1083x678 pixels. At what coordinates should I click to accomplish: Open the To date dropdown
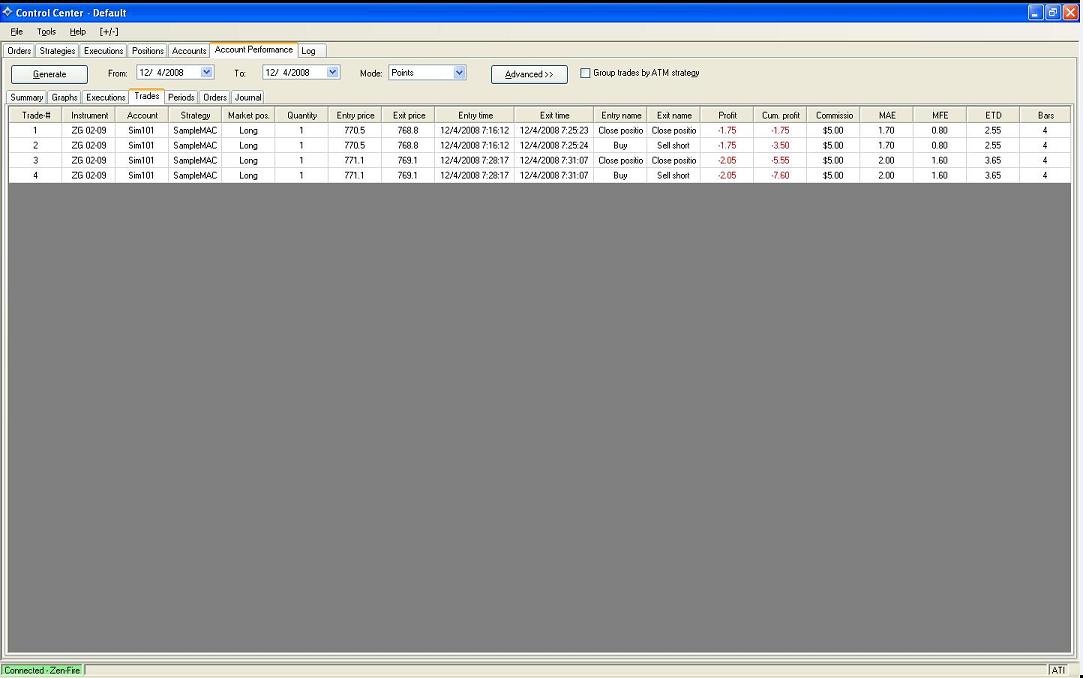(x=332, y=72)
